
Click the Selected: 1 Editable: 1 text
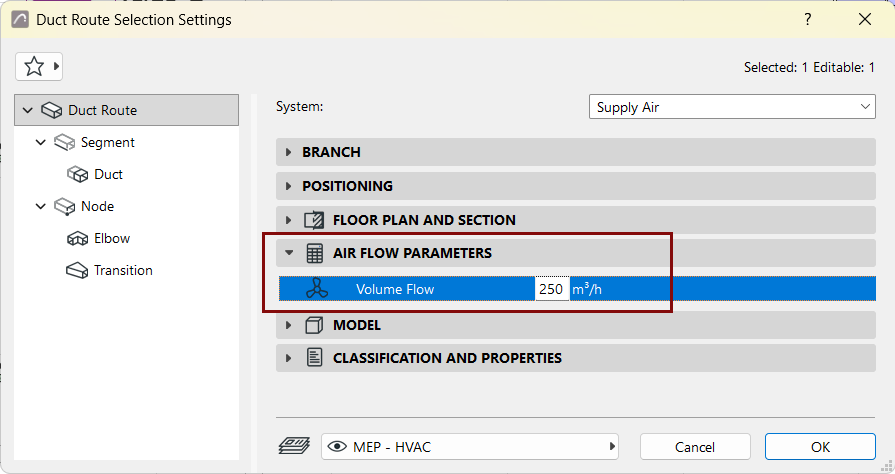click(809, 67)
